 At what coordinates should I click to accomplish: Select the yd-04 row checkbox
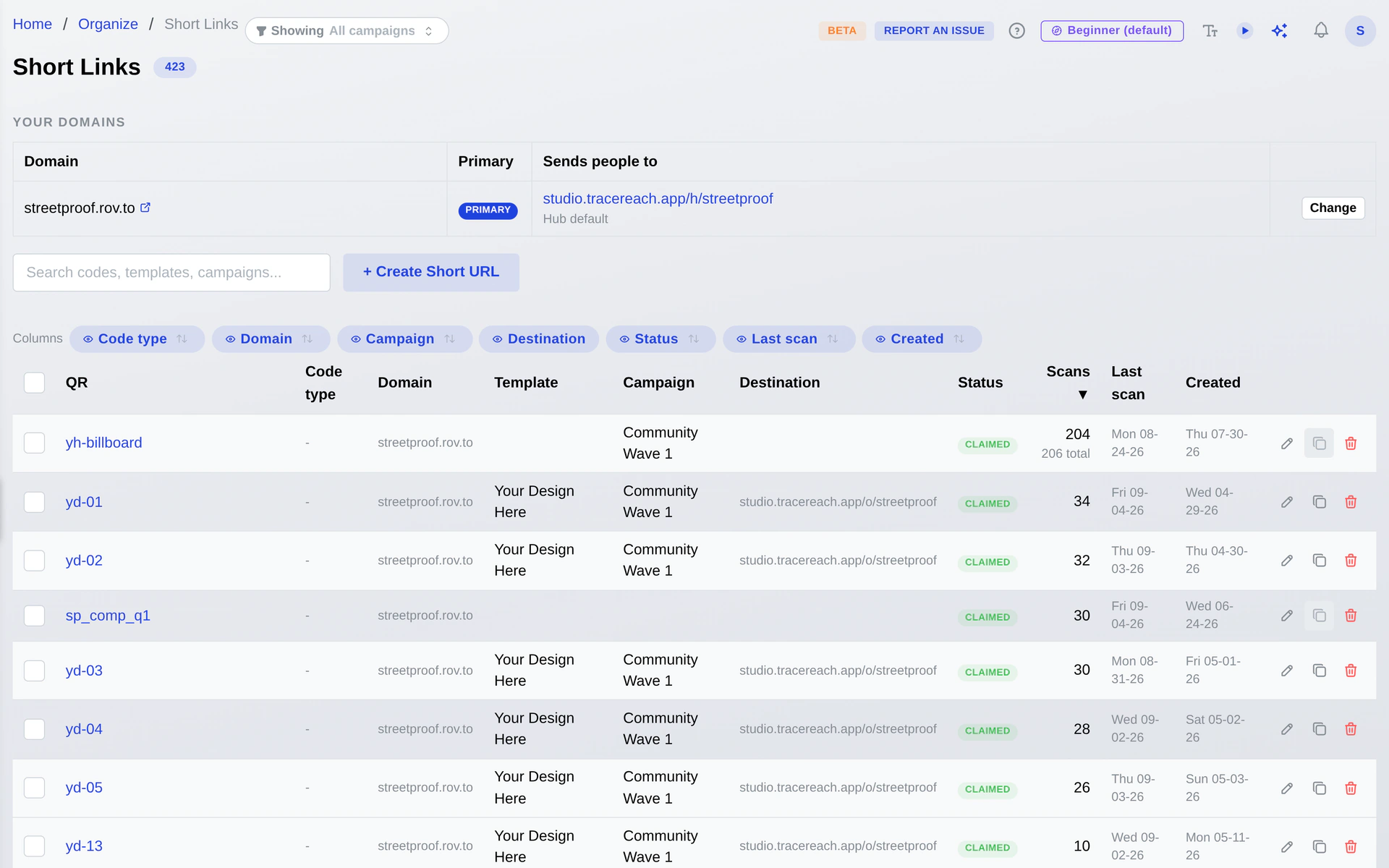pos(34,729)
